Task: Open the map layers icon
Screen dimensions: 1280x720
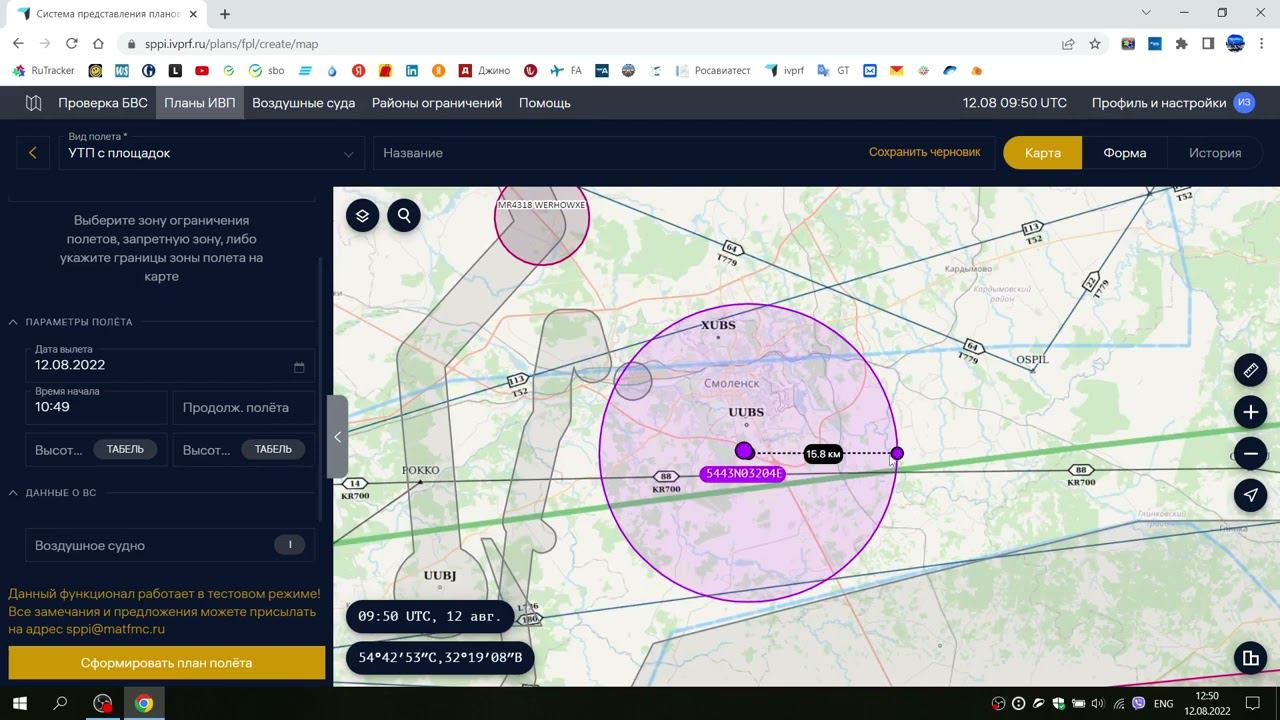Action: pos(362,215)
